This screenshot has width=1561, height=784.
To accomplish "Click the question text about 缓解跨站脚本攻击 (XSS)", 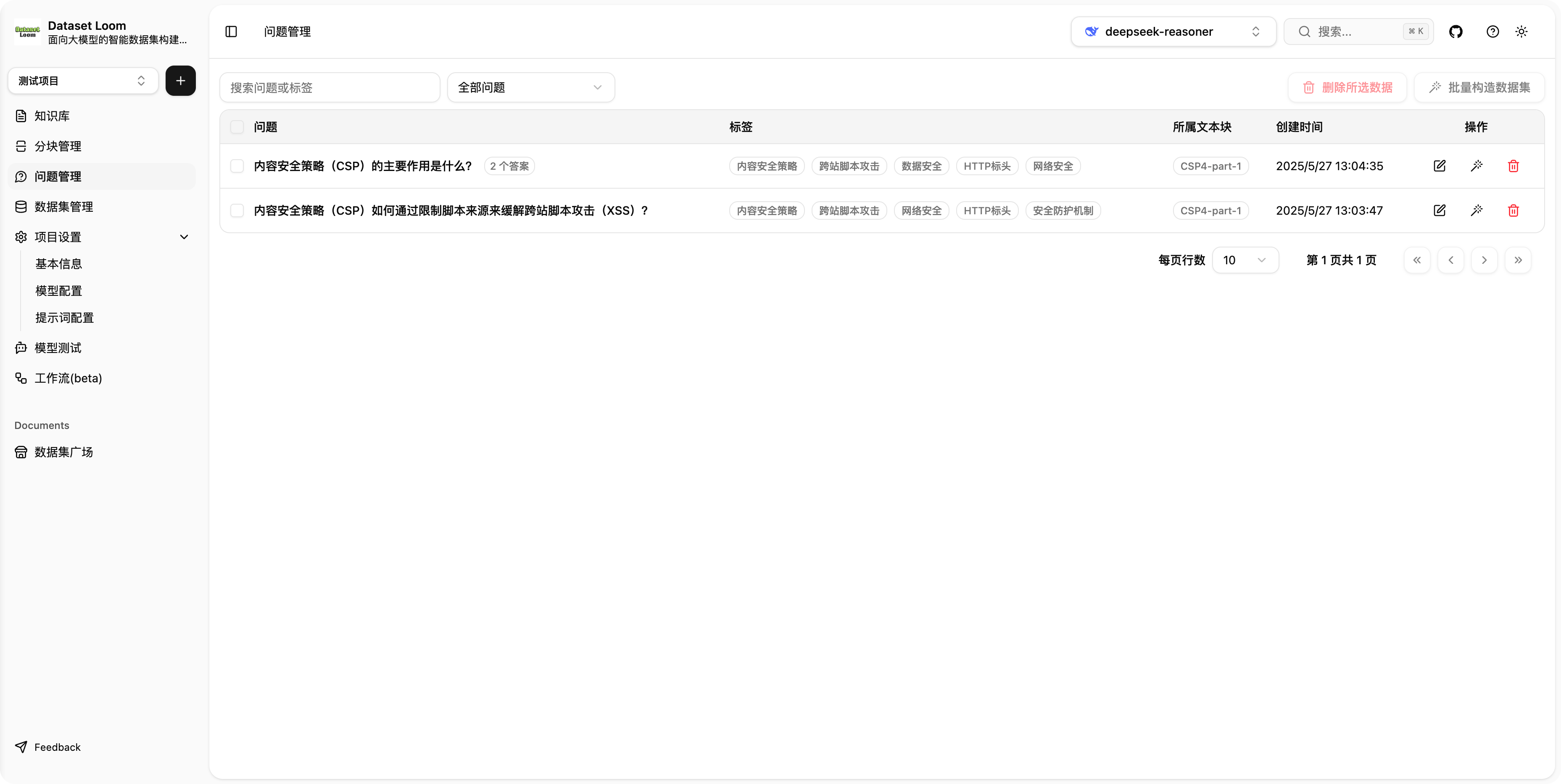I will (451, 210).
